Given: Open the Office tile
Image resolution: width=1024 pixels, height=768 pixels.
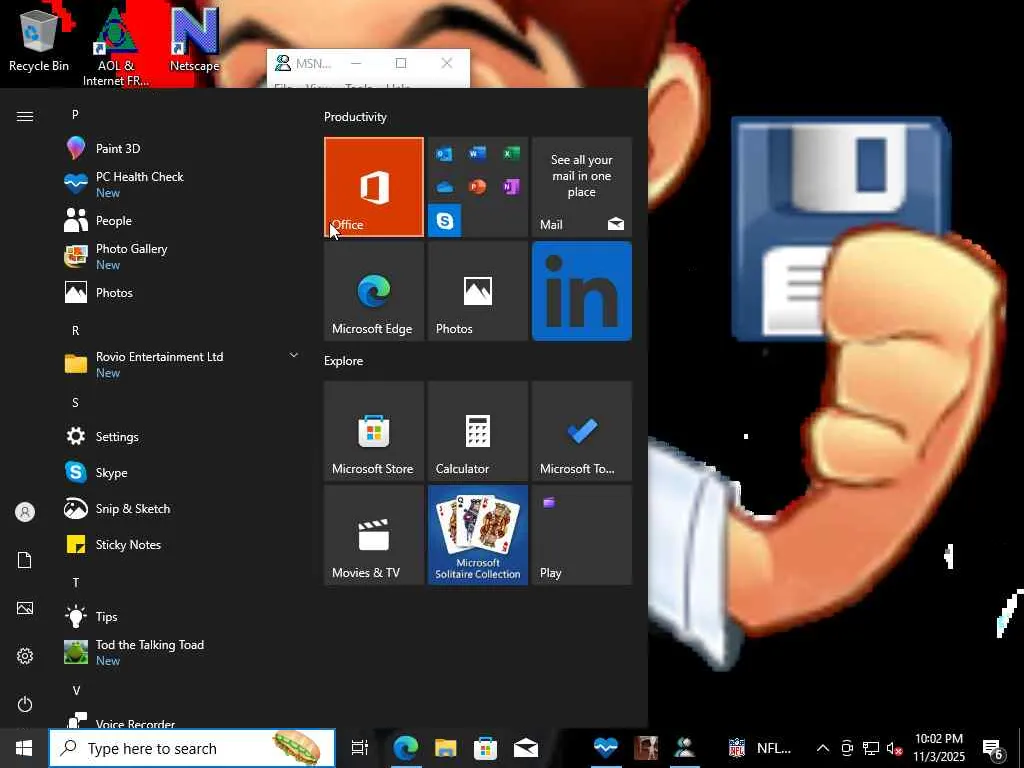Looking at the screenshot, I should (374, 187).
